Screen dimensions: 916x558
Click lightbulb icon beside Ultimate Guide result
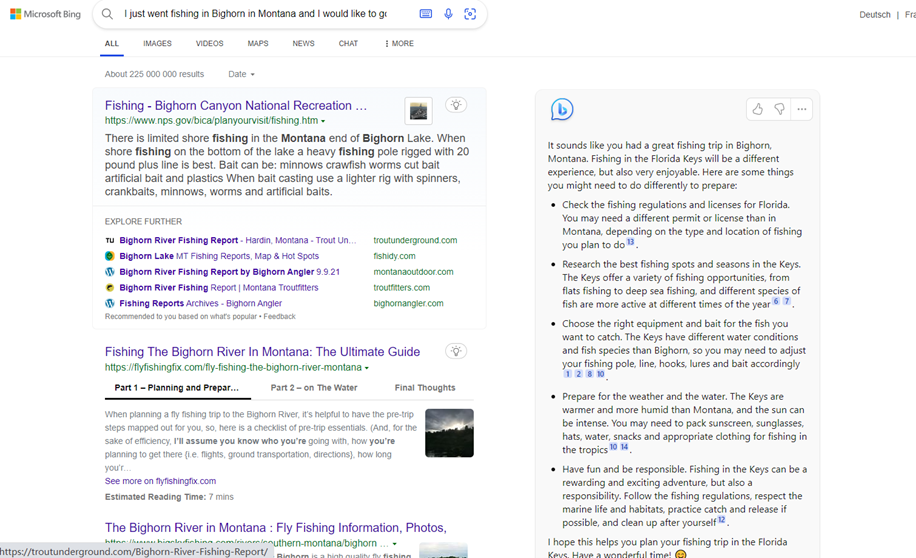point(456,351)
